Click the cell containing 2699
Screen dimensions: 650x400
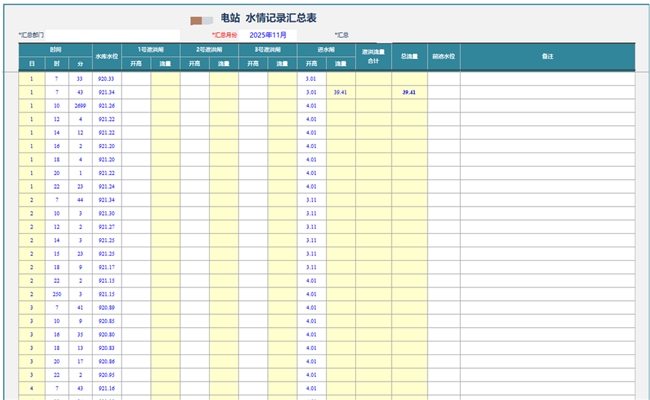(x=80, y=105)
